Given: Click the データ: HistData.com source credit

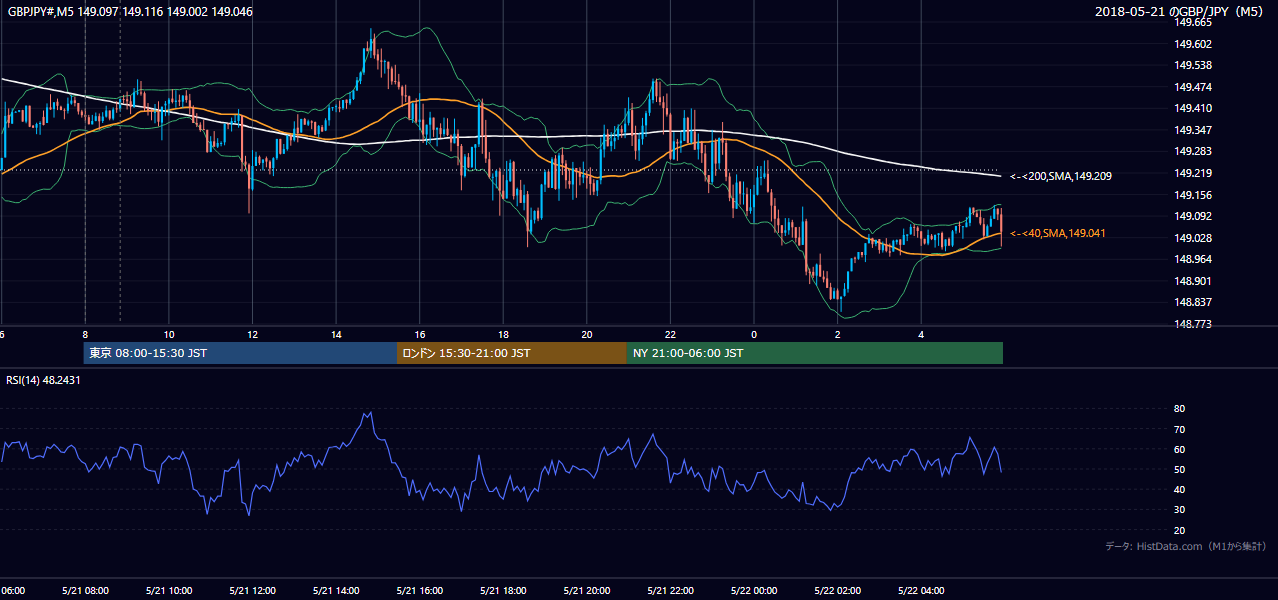Looking at the screenshot, I should click(x=1186, y=547).
